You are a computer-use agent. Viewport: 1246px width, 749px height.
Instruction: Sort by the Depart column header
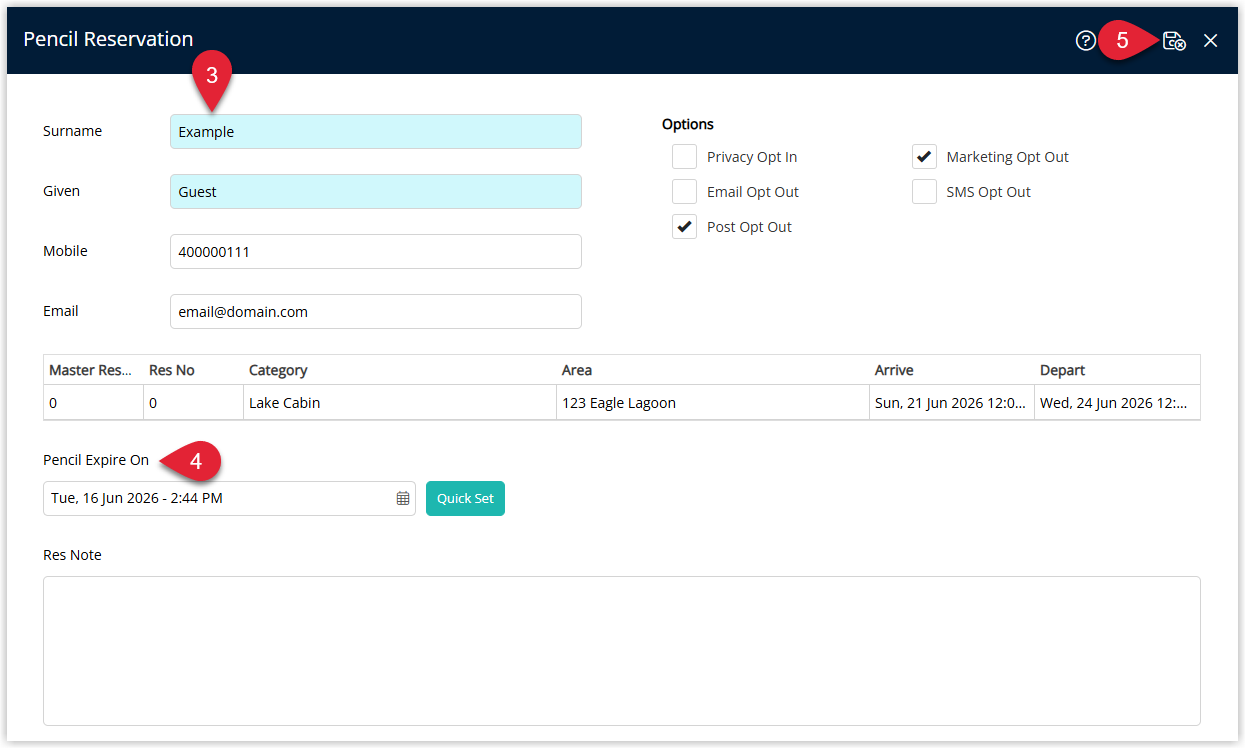click(1117, 370)
